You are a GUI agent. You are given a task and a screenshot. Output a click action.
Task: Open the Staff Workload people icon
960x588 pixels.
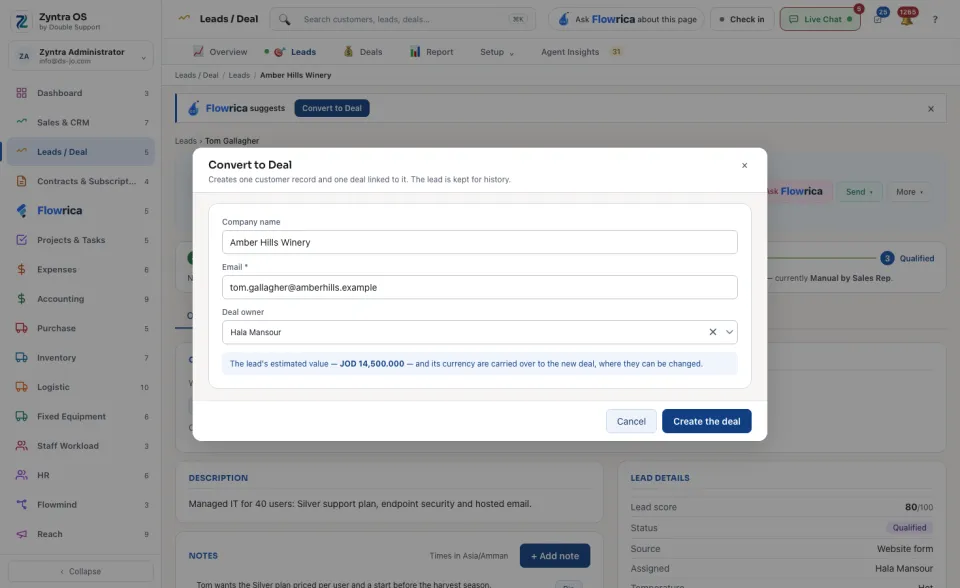click(x=21, y=445)
